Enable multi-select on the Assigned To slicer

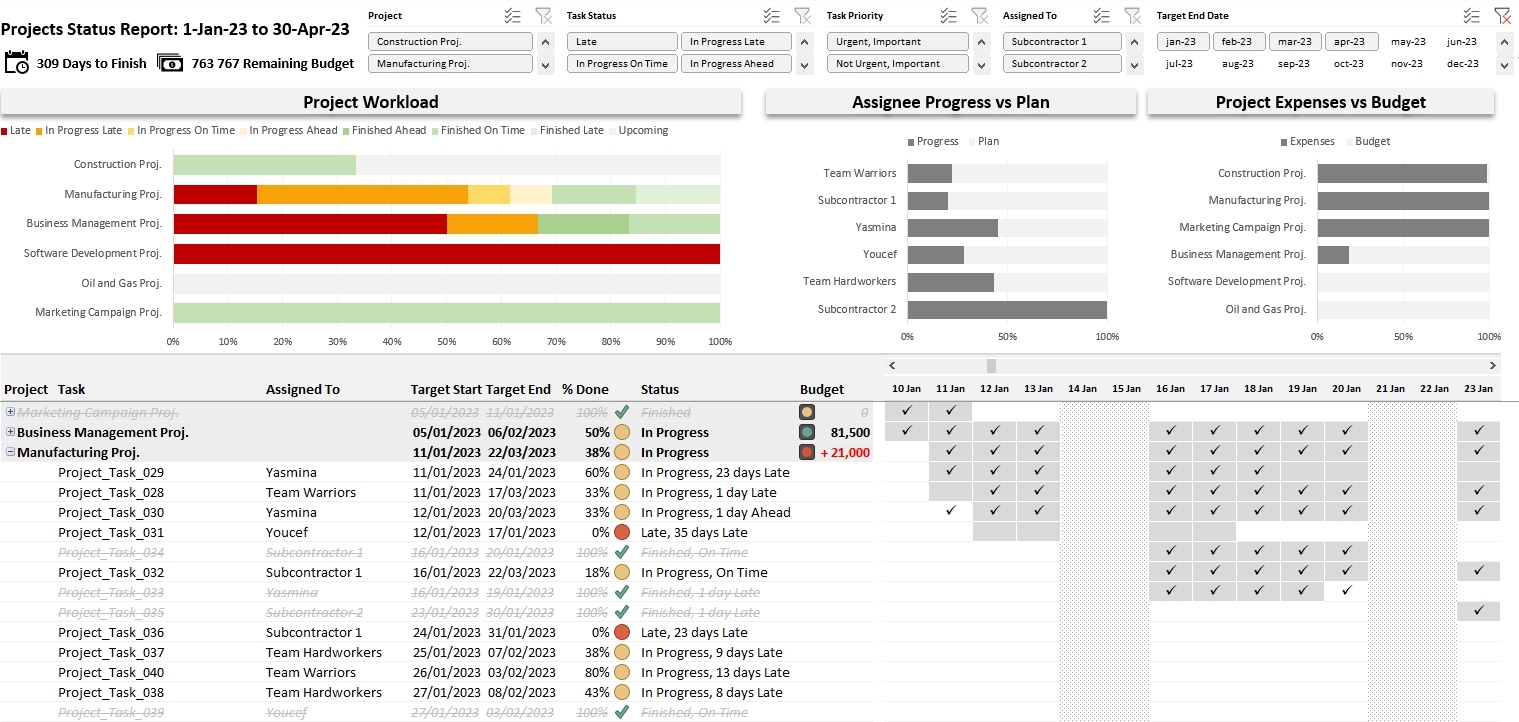pyautogui.click(x=1101, y=15)
